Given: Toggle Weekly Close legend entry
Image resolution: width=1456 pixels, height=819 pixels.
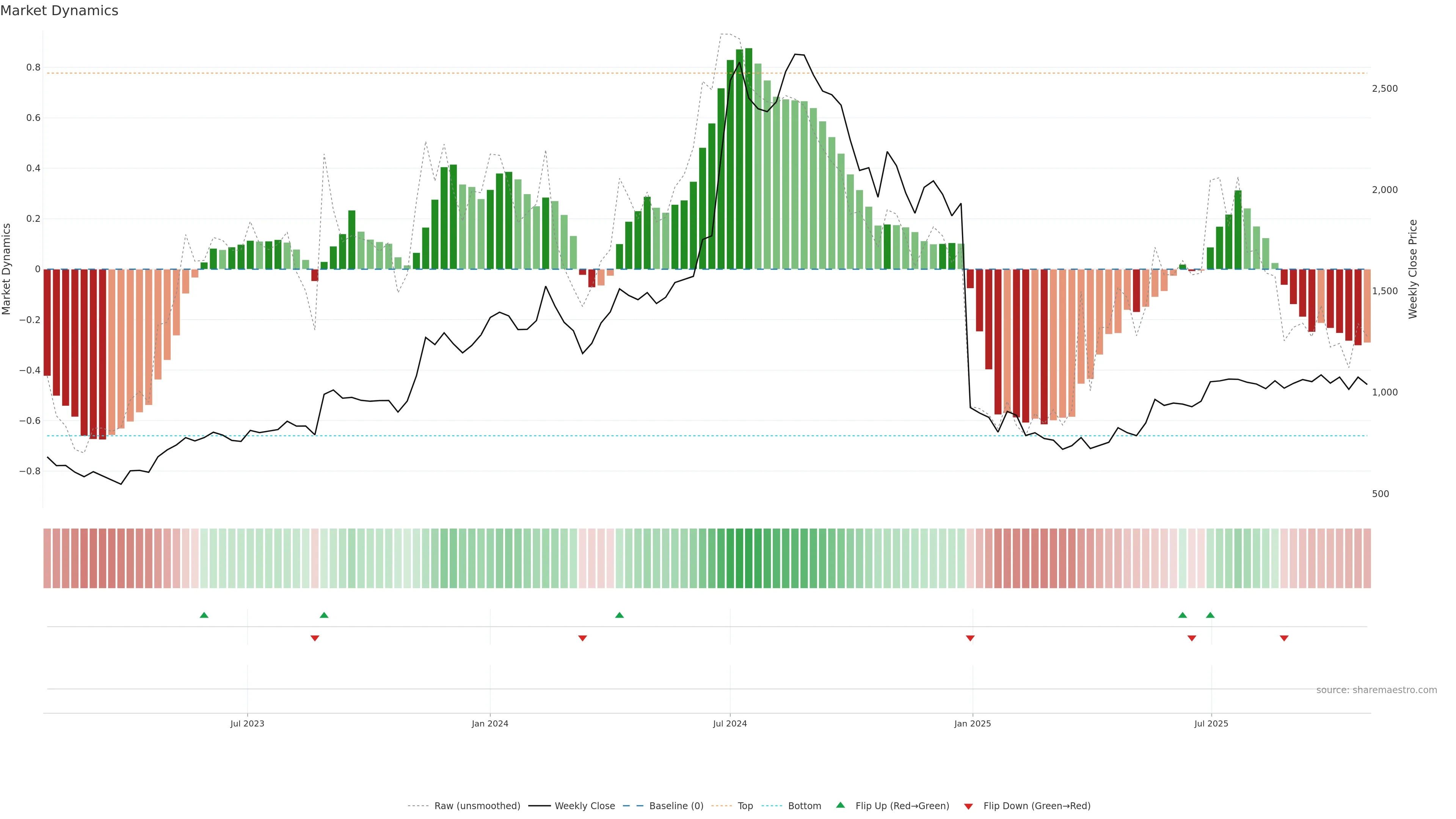Looking at the screenshot, I should click(584, 806).
